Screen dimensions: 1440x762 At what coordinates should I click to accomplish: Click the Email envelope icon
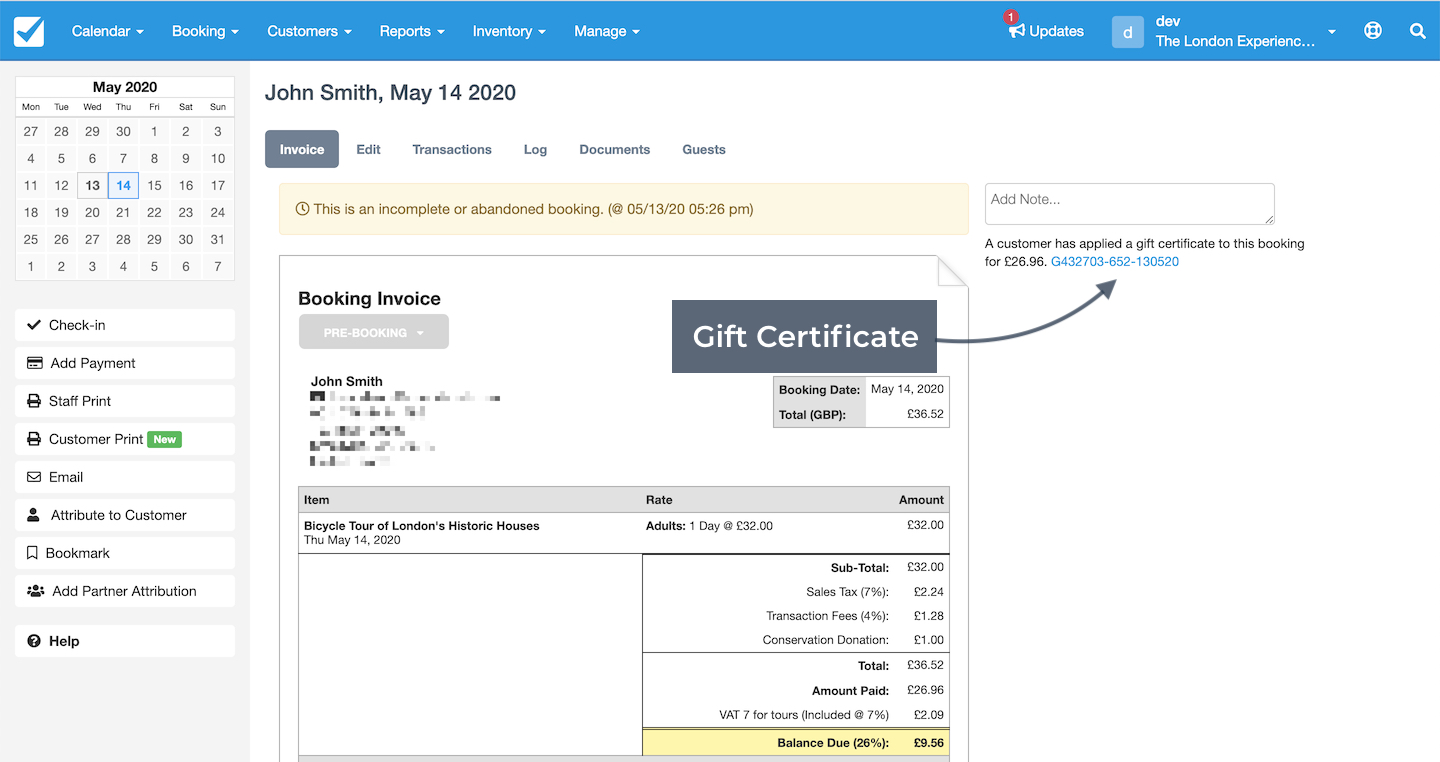point(34,477)
